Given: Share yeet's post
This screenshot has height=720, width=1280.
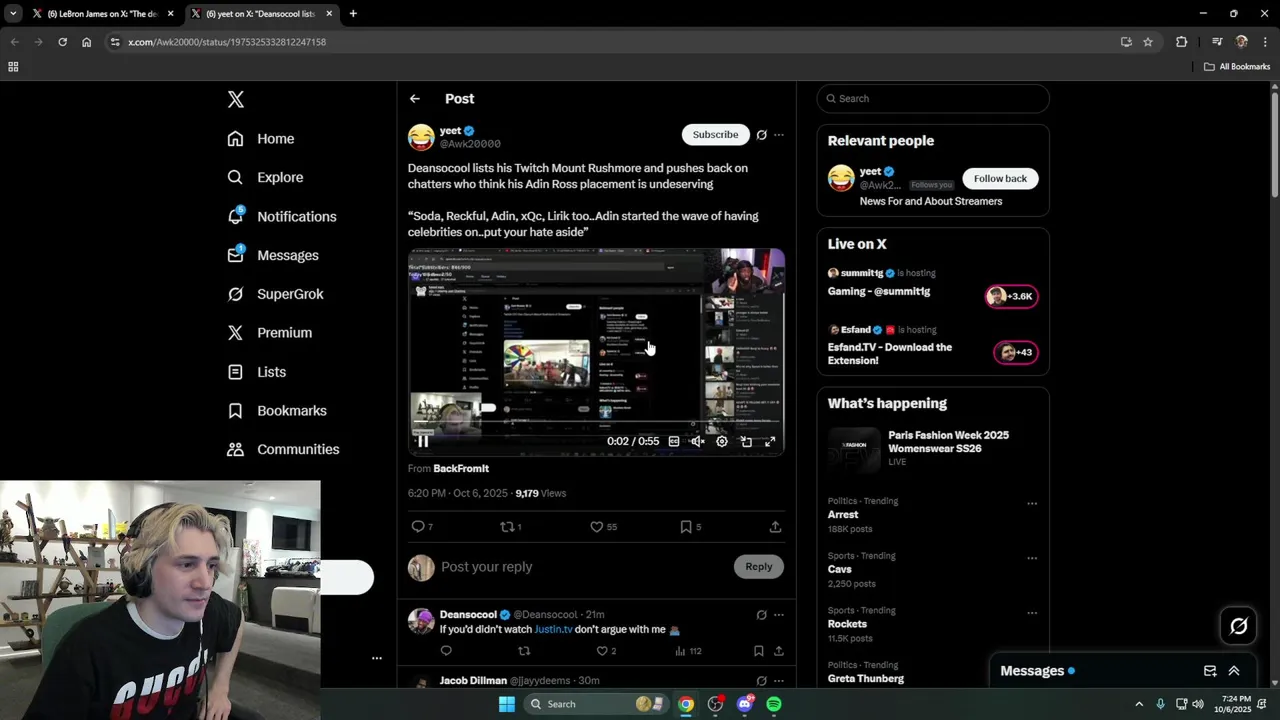Looking at the screenshot, I should (775, 526).
